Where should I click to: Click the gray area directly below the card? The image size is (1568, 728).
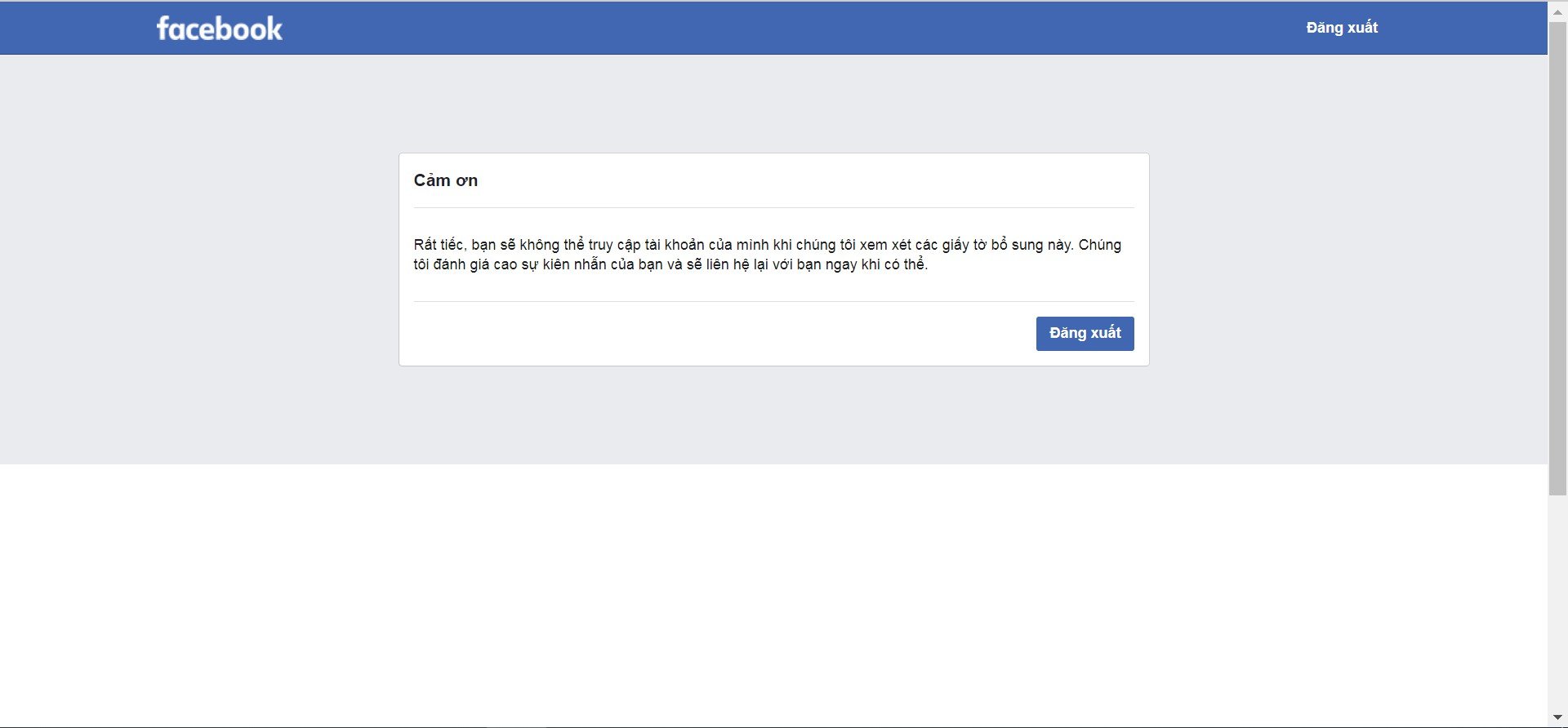click(x=773, y=415)
